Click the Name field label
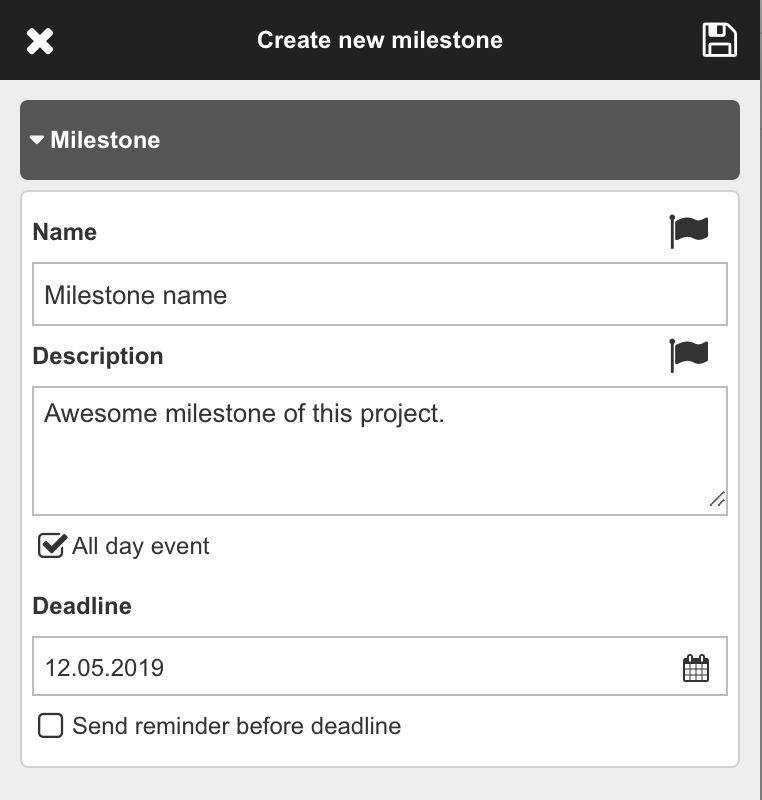Screen dimensions: 762x800 point(65,232)
